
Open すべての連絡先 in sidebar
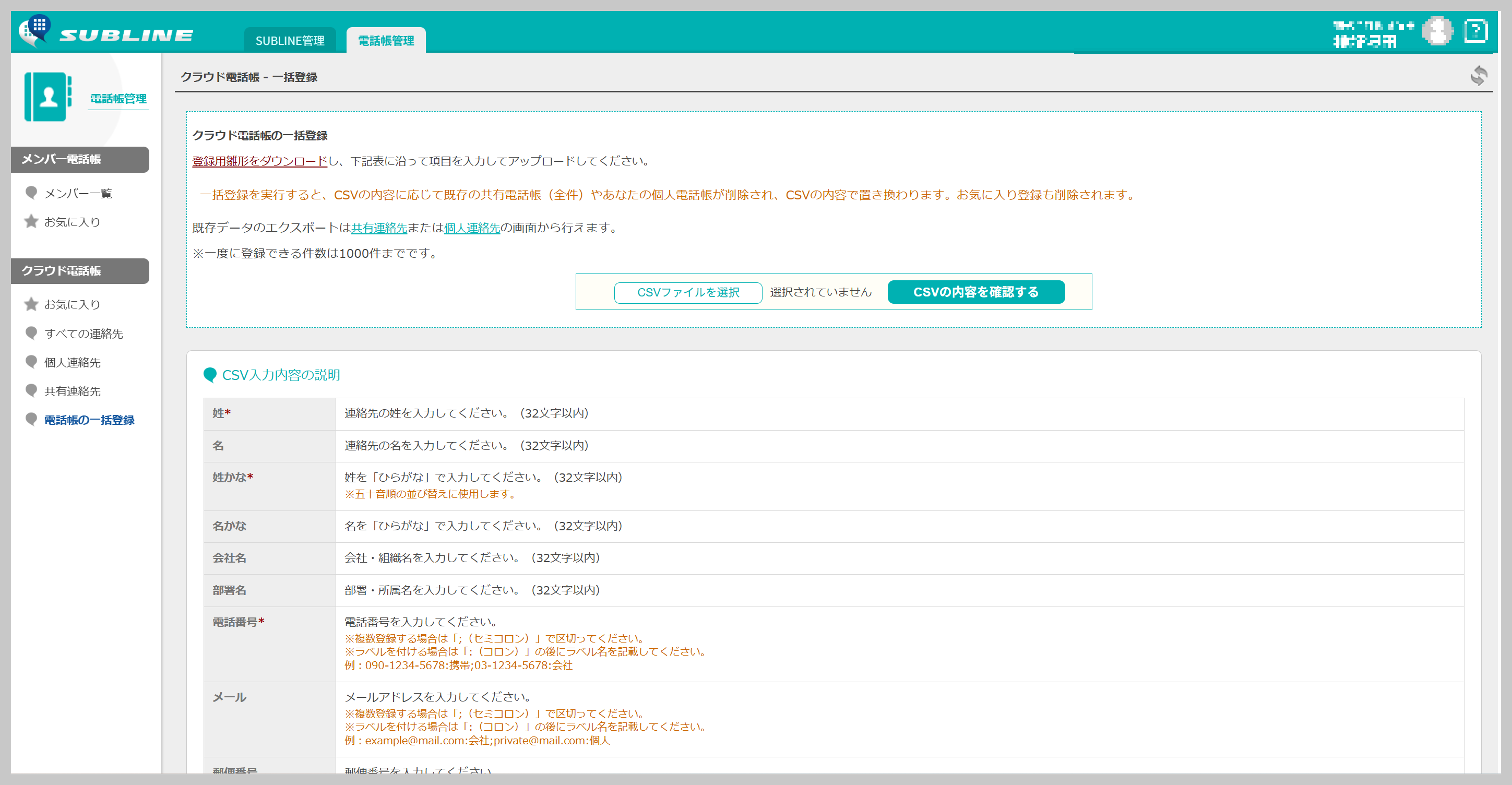coord(84,334)
